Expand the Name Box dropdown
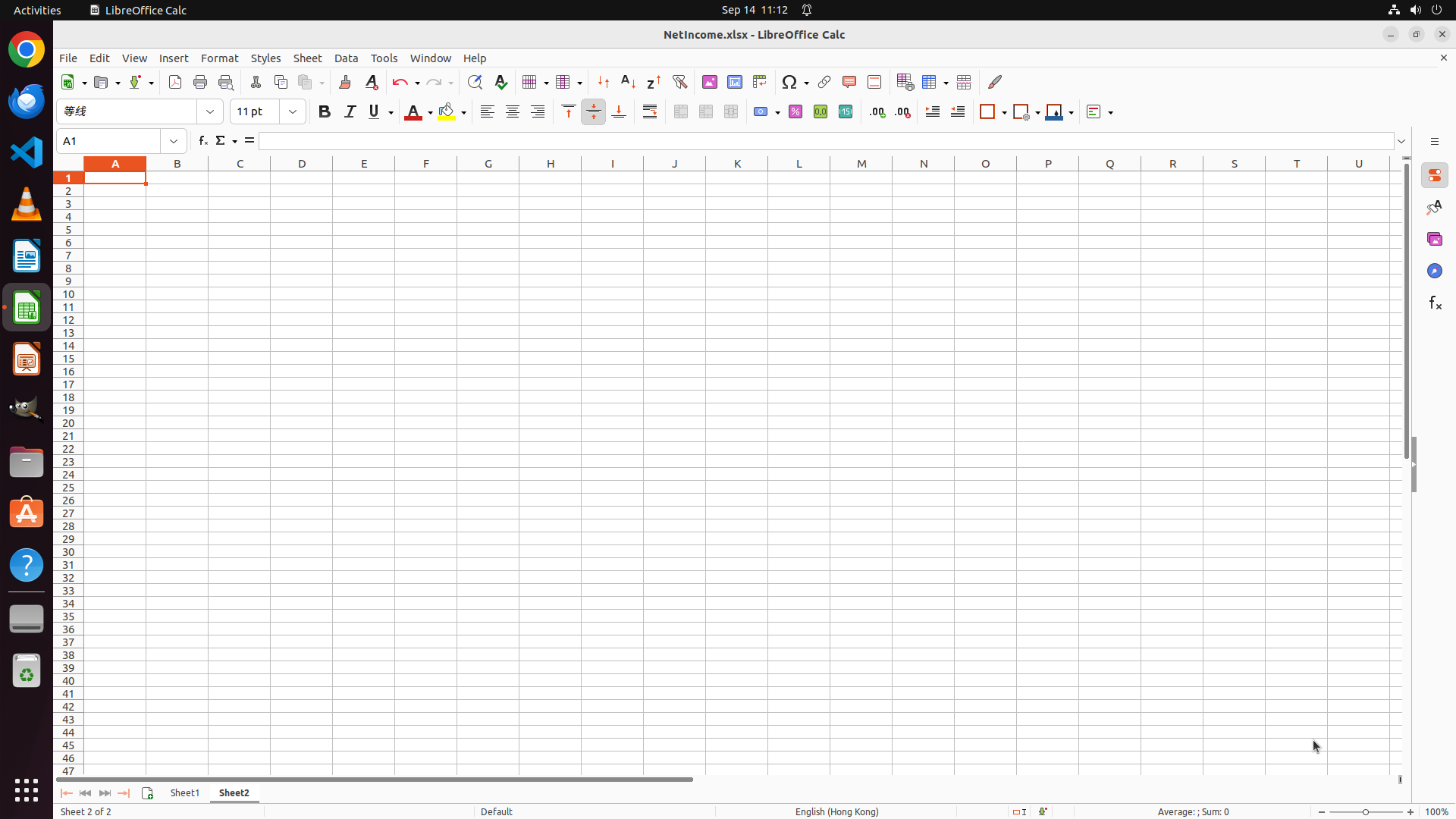 tap(174, 141)
